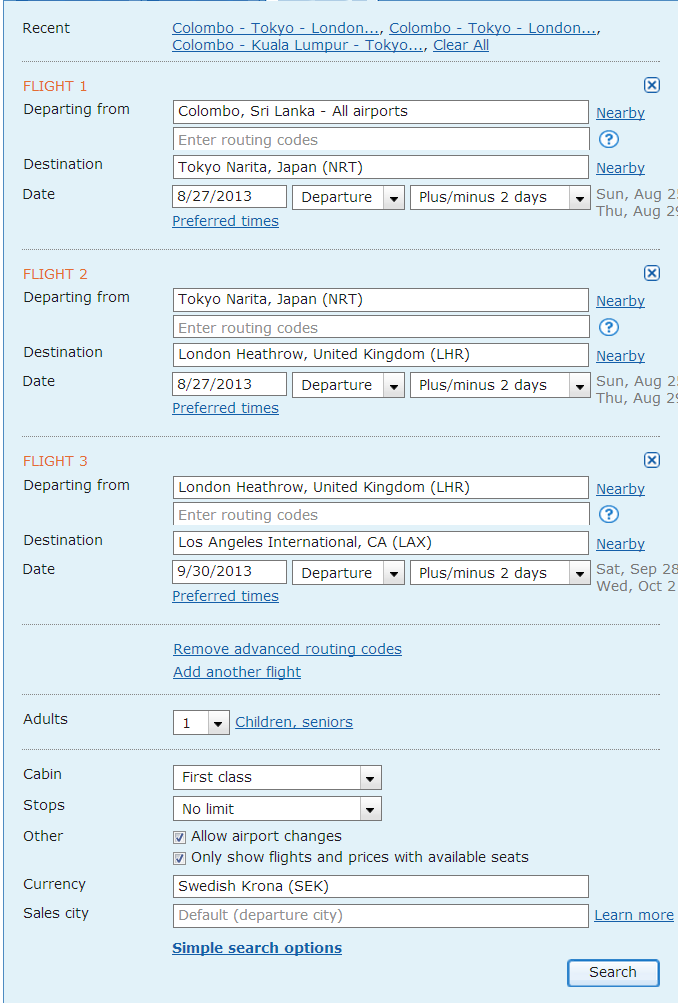Toggle Allow airport changes checkbox
Image resolution: width=678 pixels, height=1003 pixels.
tap(180, 837)
